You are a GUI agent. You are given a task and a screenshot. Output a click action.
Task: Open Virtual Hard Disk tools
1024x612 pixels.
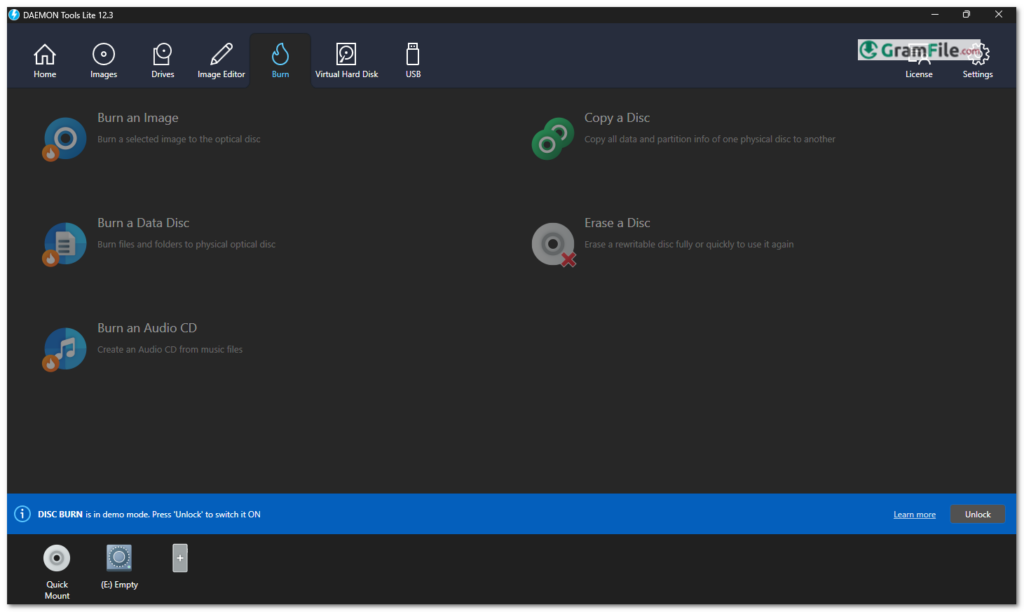pos(346,60)
